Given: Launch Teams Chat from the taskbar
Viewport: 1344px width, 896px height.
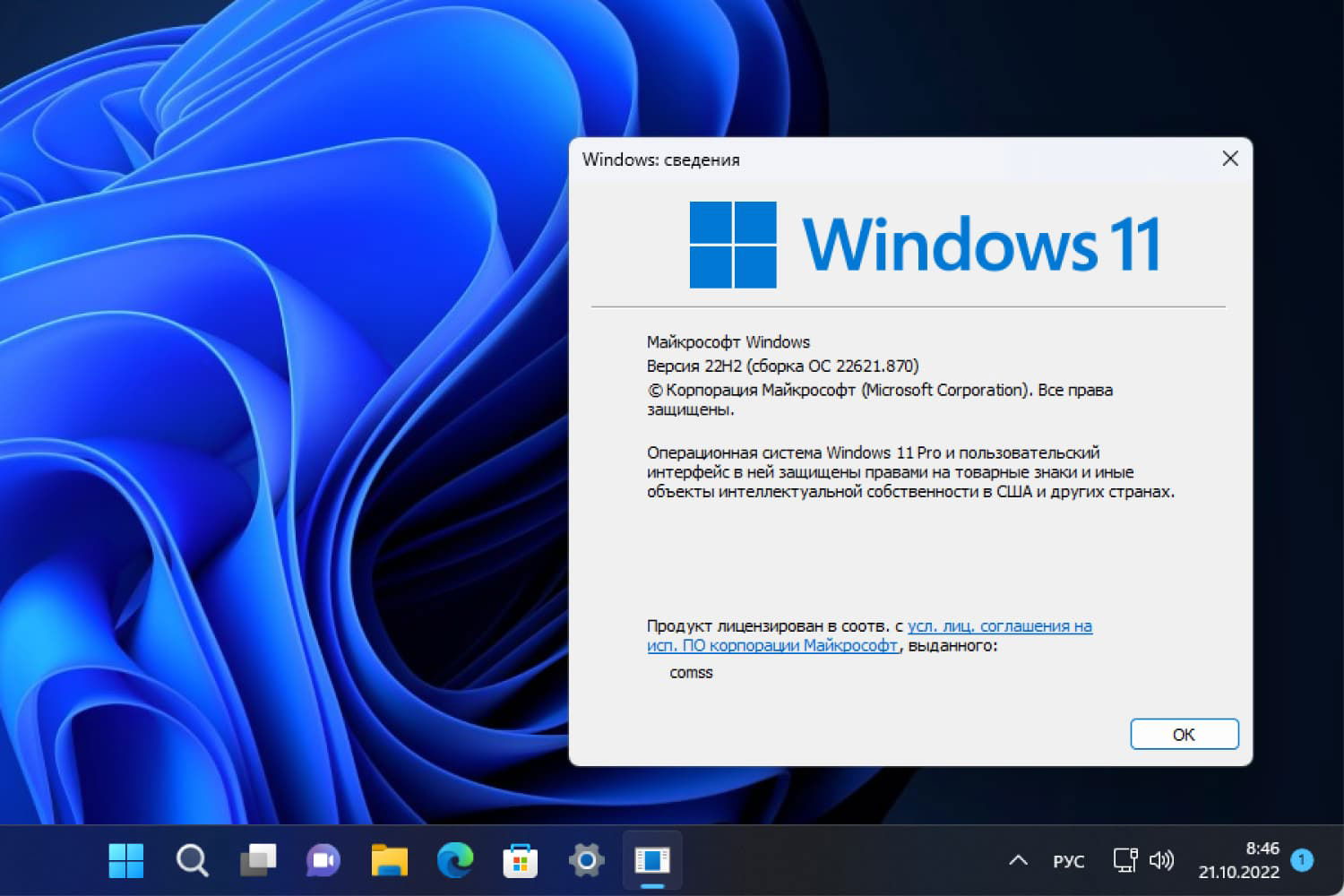Looking at the screenshot, I should pyautogui.click(x=323, y=861).
